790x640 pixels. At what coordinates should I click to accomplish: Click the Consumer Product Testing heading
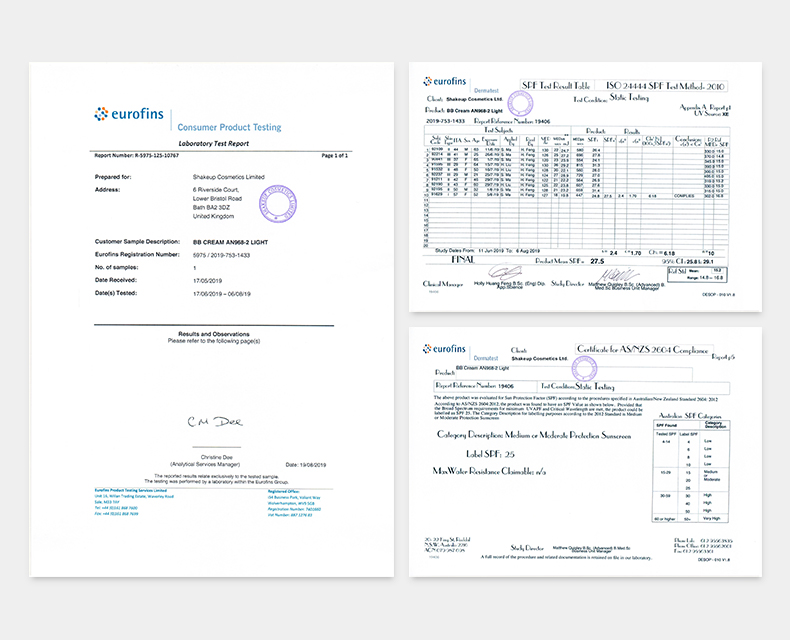229,127
